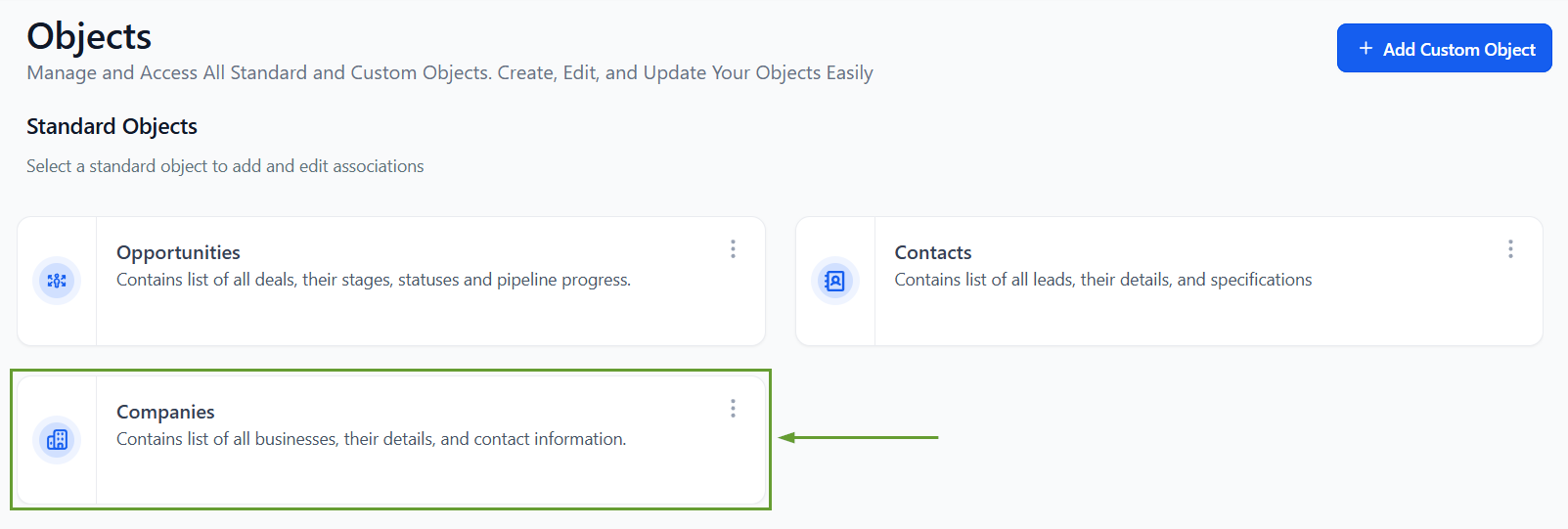Open the Opportunities three-dot options menu

(x=733, y=249)
